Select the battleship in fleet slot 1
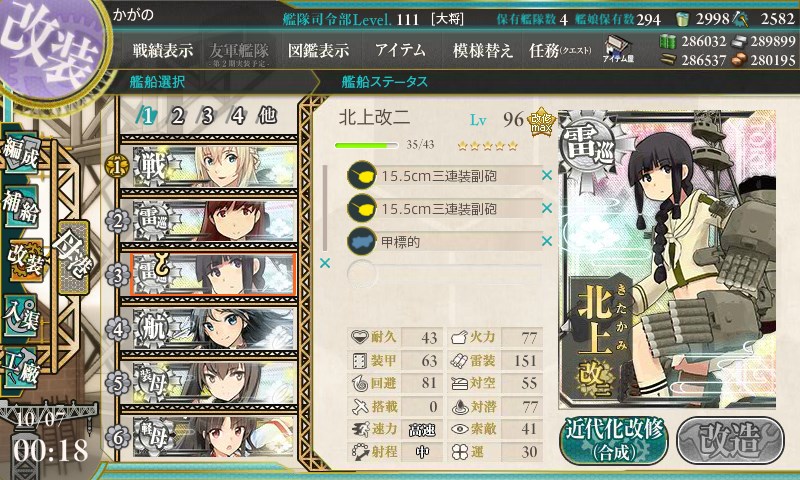The image size is (800, 480). [214, 166]
